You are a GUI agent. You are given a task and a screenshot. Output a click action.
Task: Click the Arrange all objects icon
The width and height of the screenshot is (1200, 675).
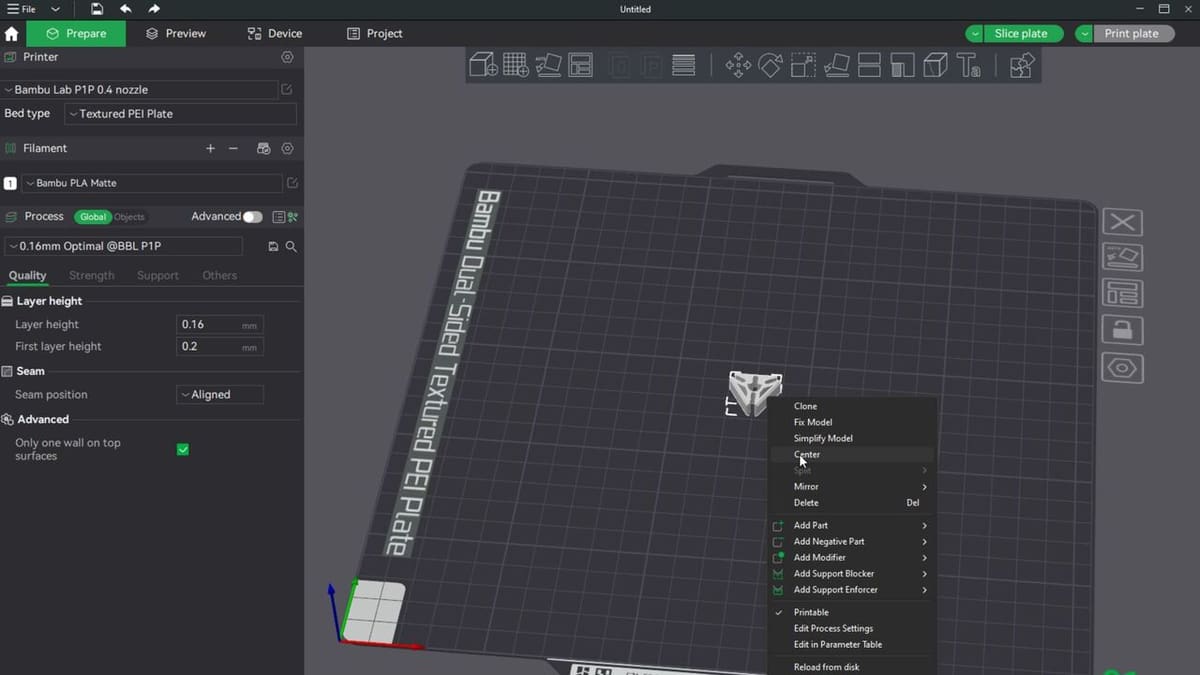581,66
